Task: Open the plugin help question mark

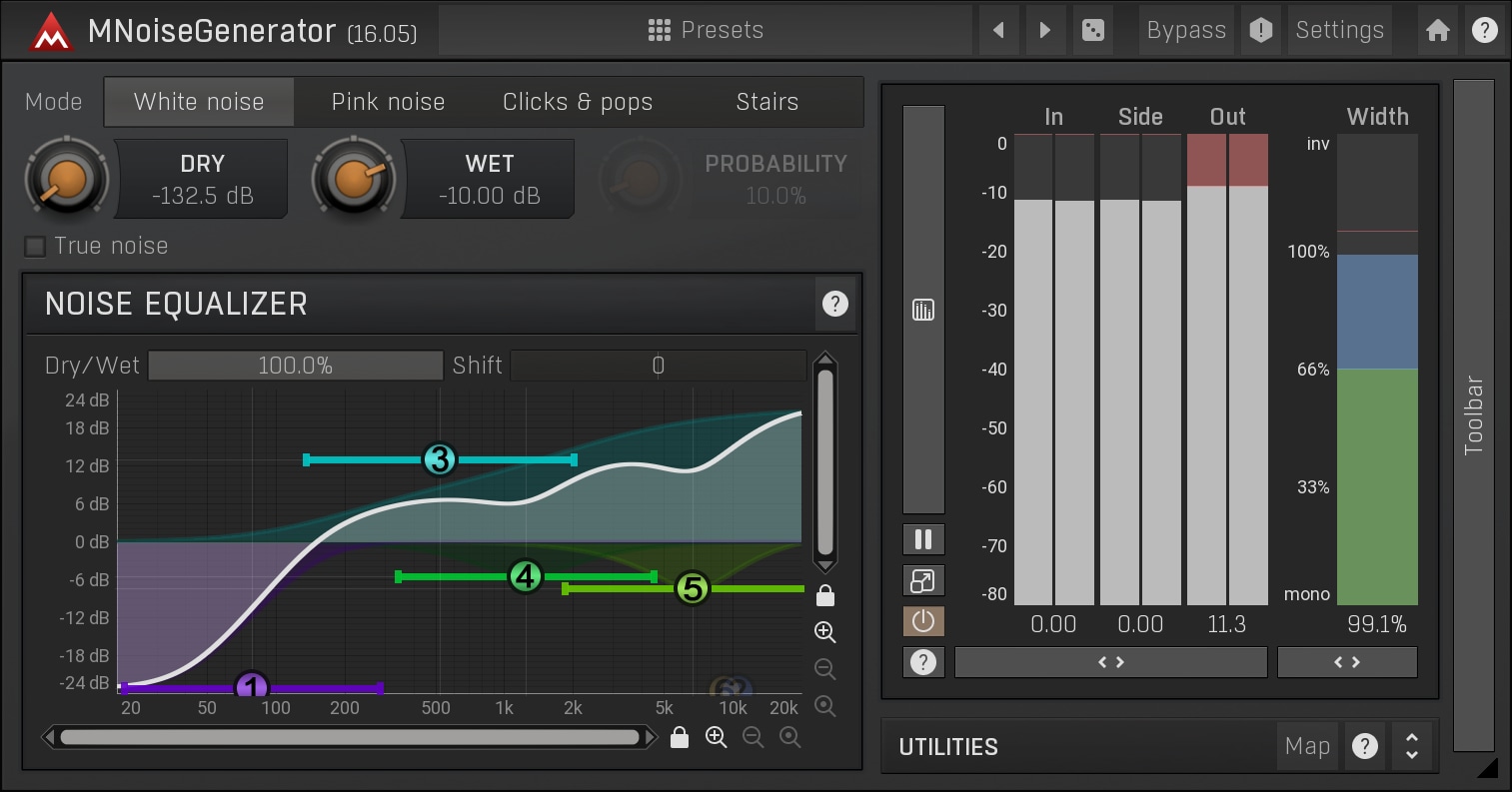Action: coord(1485,30)
